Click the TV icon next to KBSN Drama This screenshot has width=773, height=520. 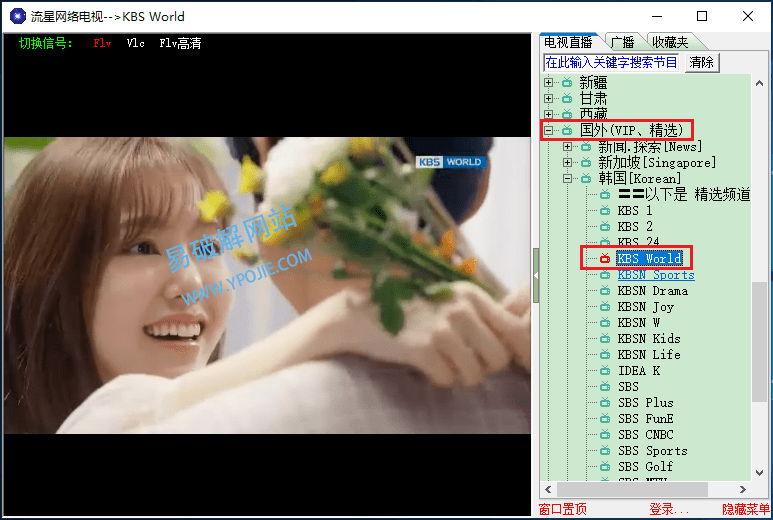605,291
